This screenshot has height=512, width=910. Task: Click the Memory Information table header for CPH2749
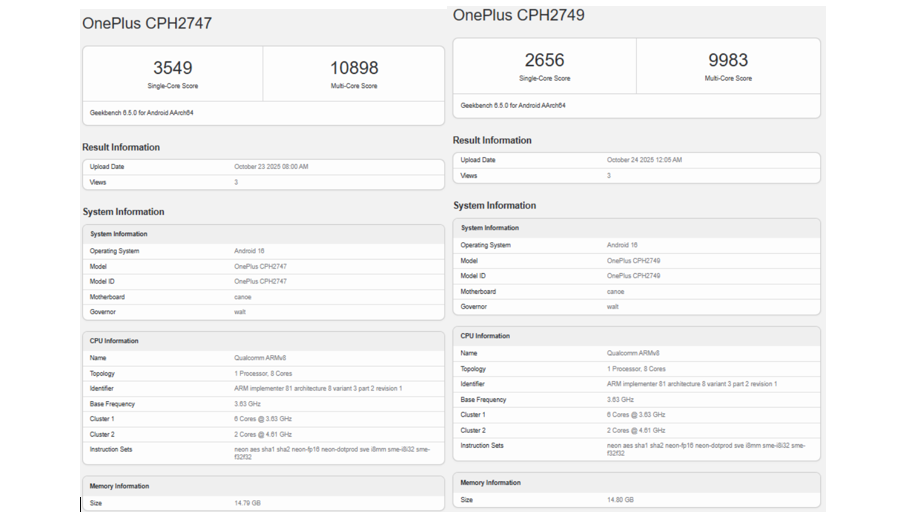pos(490,483)
